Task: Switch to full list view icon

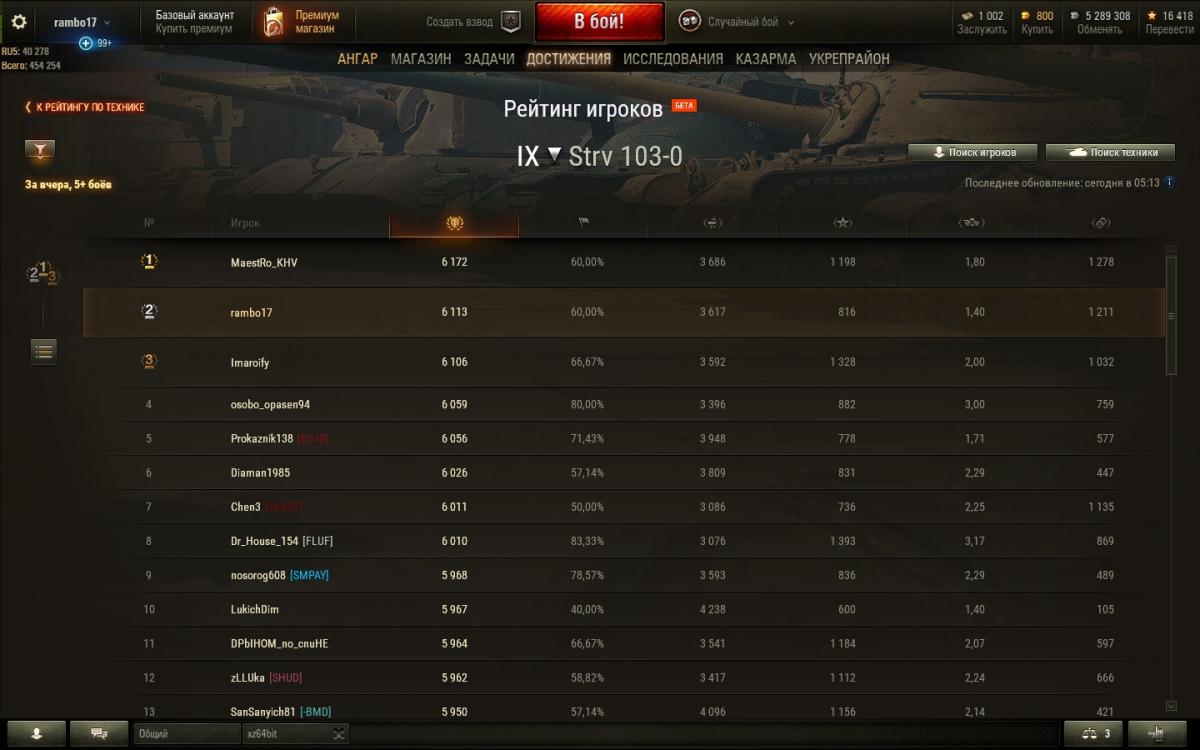Action: pos(43,351)
